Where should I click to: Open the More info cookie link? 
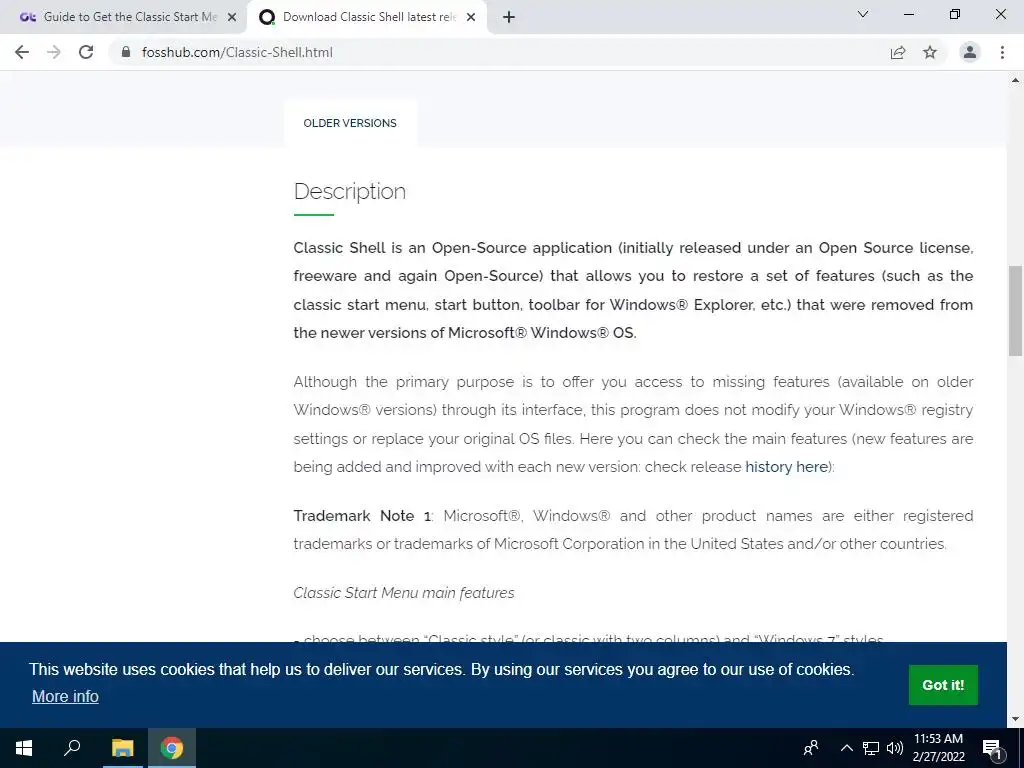(x=65, y=696)
